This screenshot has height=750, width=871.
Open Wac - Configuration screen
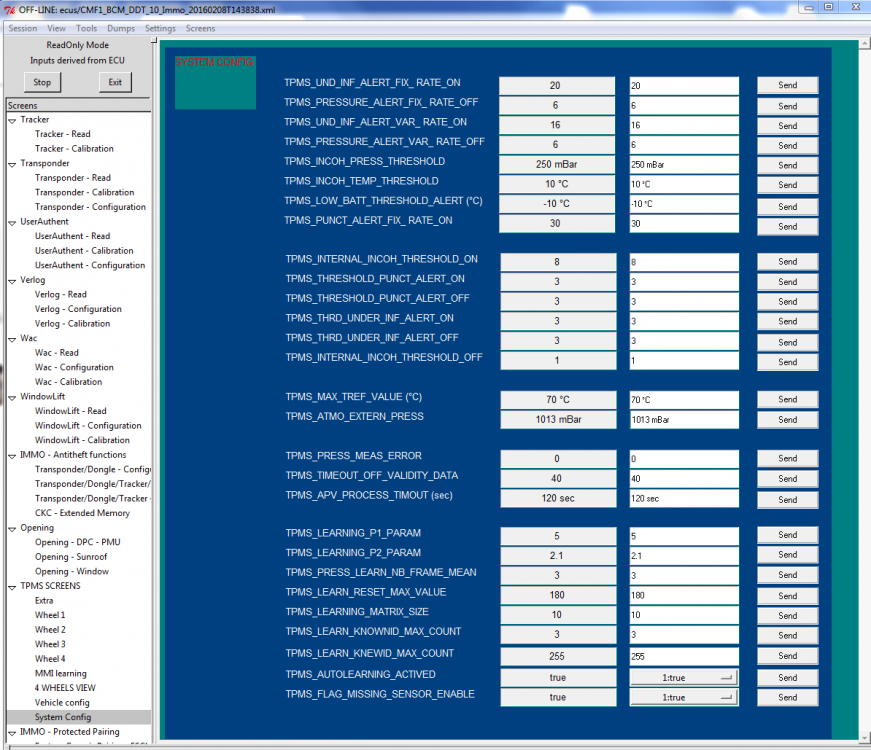click(x=74, y=367)
